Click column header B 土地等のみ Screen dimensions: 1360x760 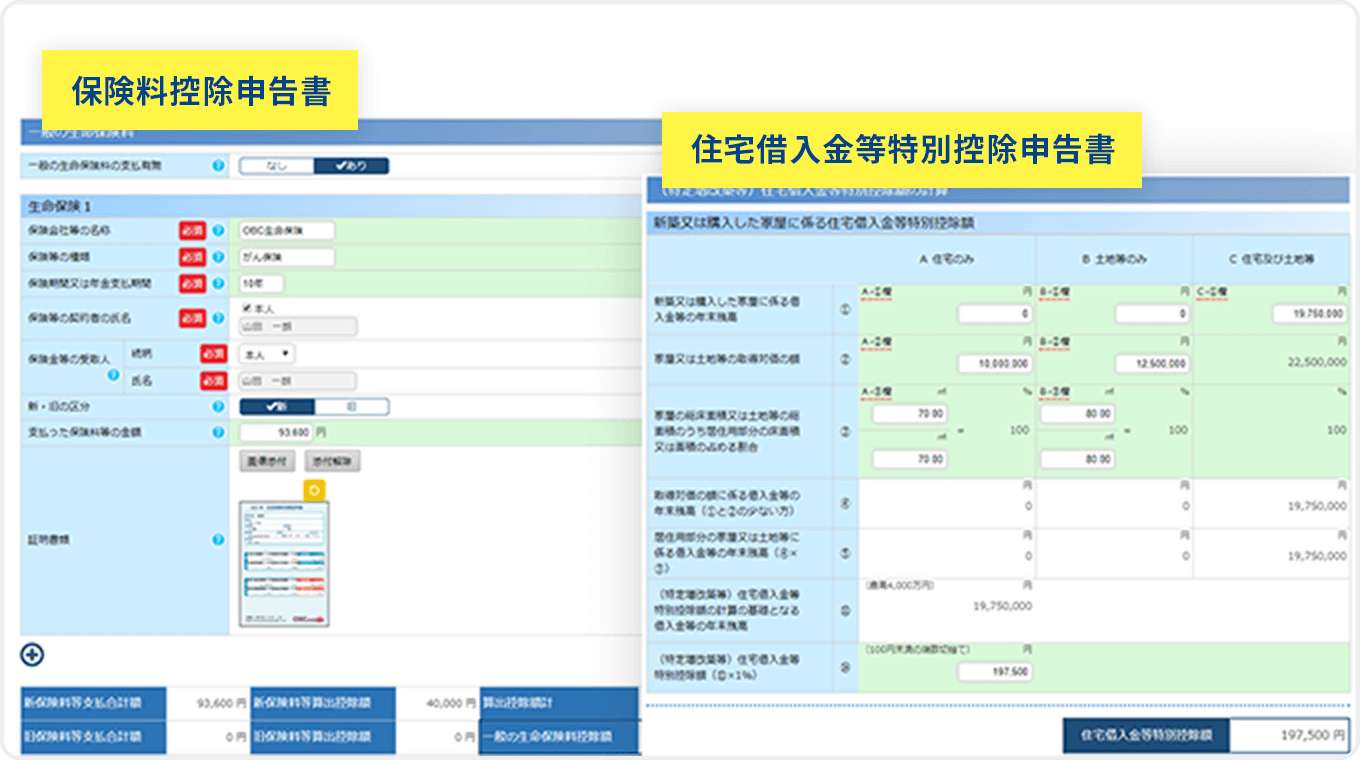1114,259
